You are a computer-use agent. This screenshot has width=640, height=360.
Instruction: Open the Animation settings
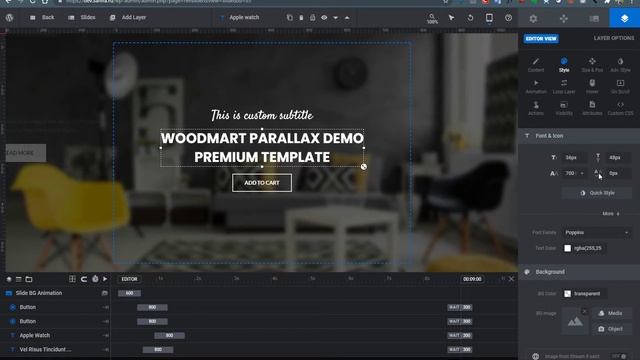coord(536,87)
